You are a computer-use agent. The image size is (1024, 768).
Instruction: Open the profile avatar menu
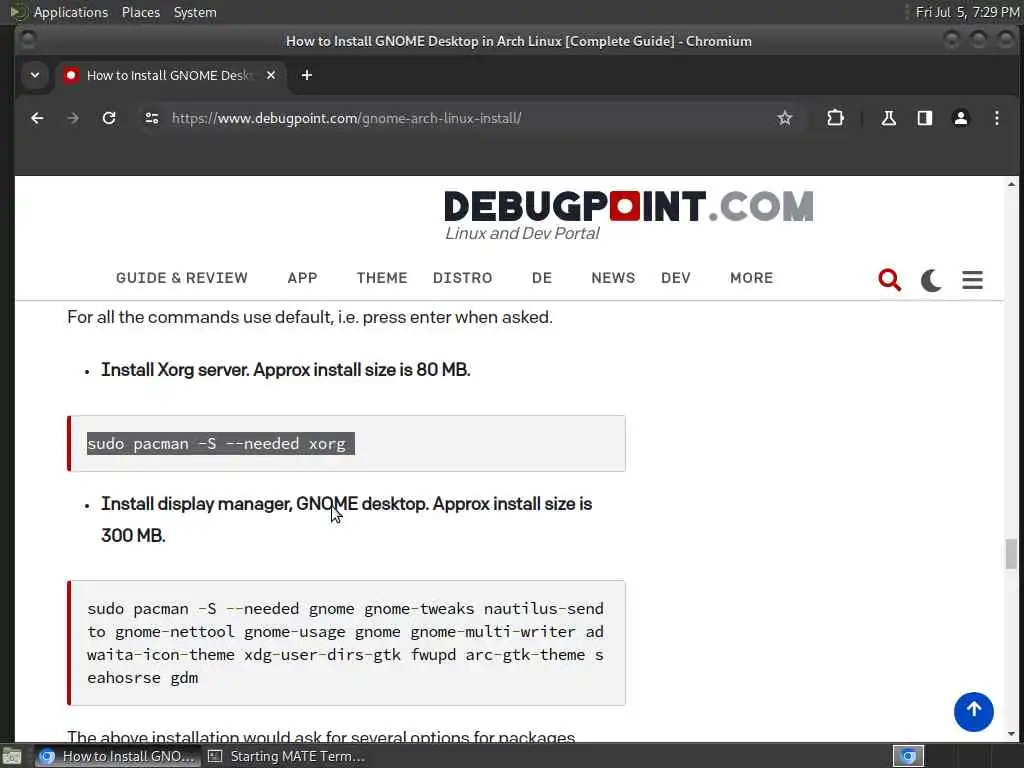961,118
